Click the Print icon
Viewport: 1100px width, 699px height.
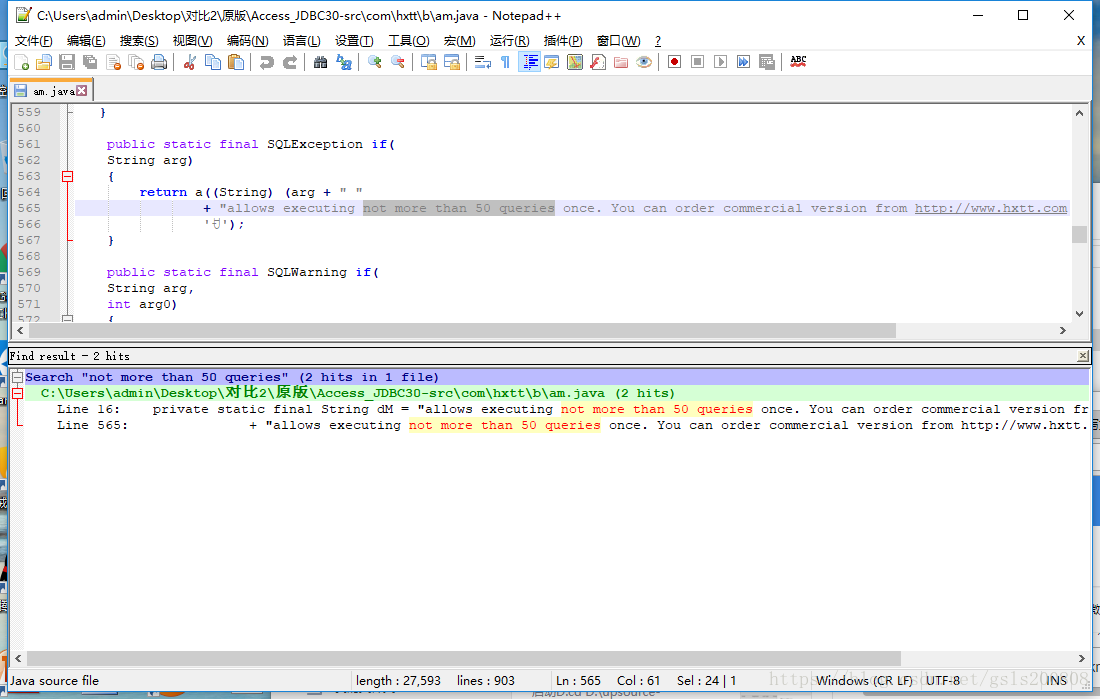tap(158, 61)
